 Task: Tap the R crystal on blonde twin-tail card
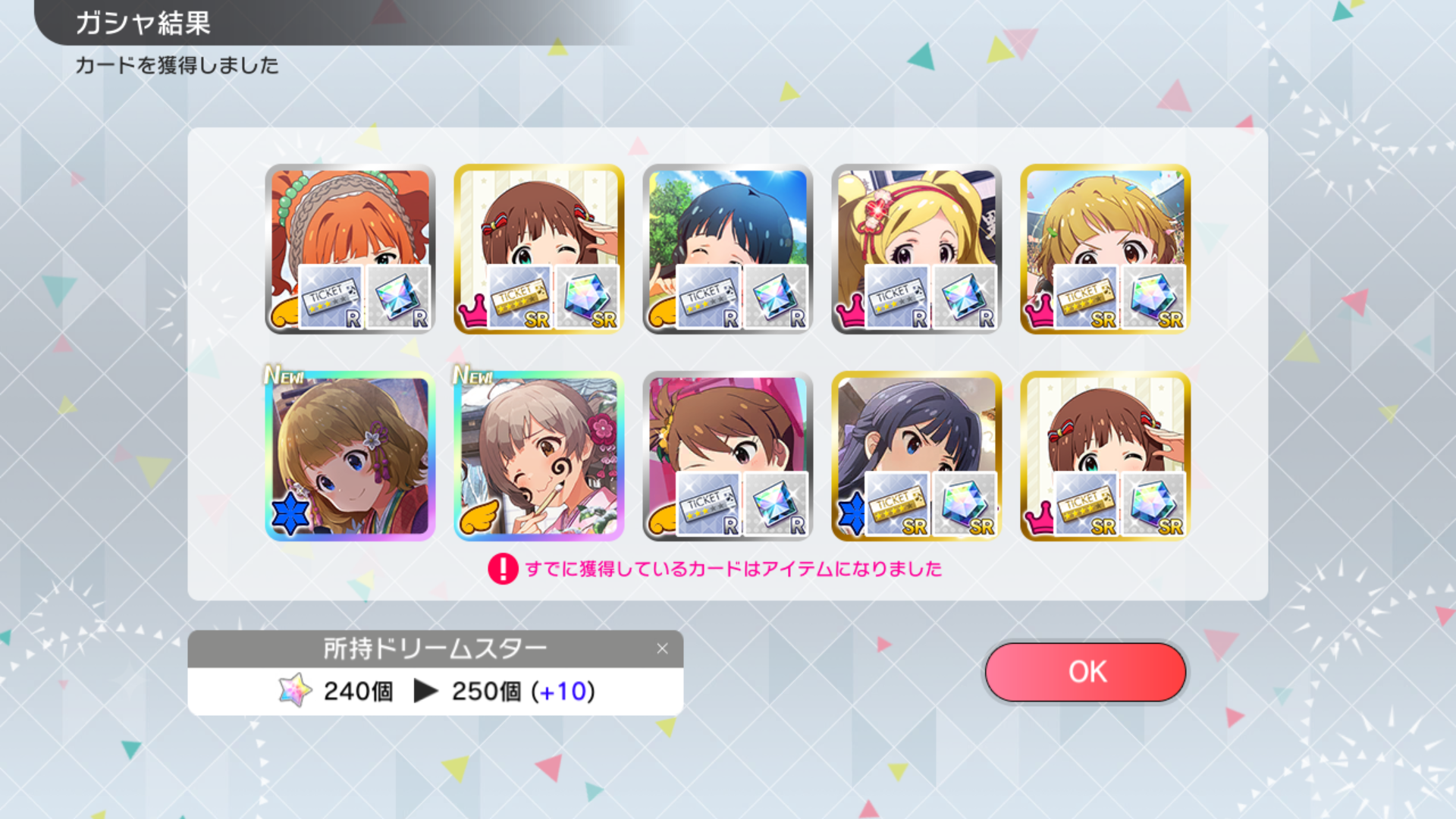965,297
